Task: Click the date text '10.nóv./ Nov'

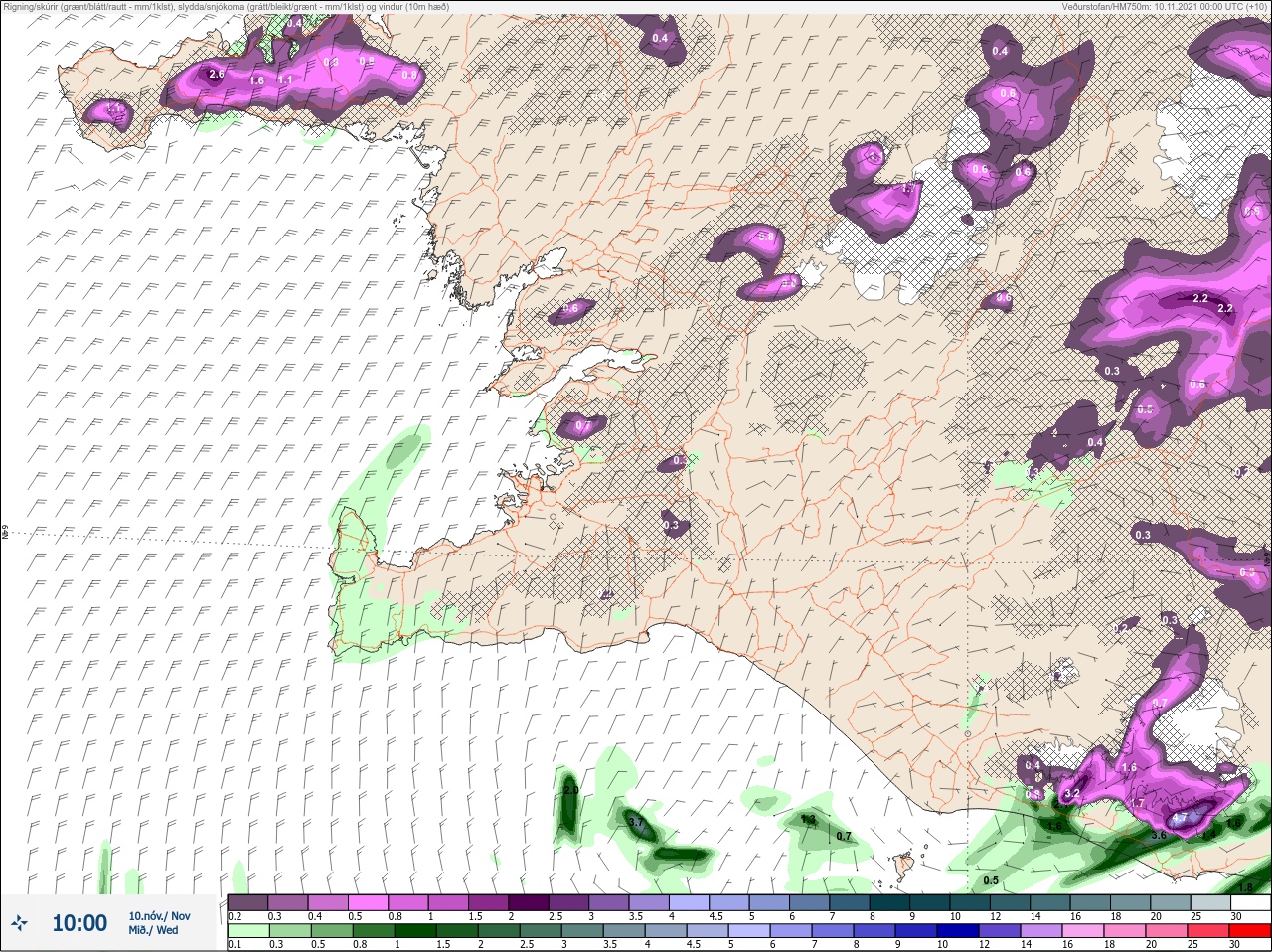Action: 159,916
